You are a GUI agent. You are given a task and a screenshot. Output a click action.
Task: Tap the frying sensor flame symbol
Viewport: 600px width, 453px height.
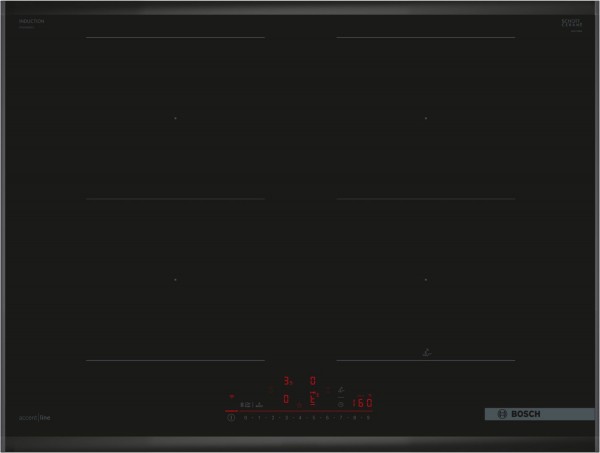click(x=300, y=405)
